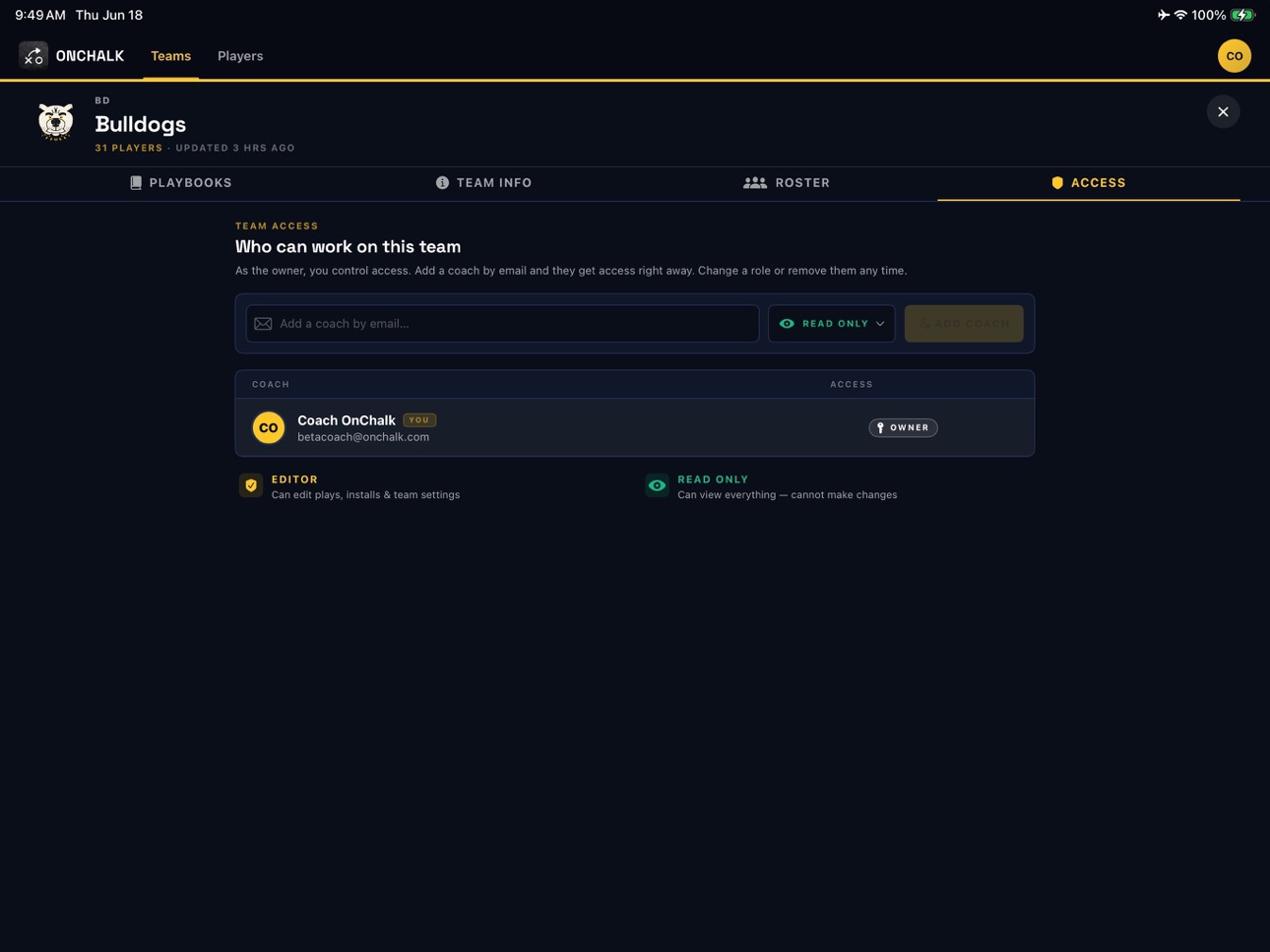
Task: Click 'Can edit plays, installs & team settings' text
Action: click(365, 495)
